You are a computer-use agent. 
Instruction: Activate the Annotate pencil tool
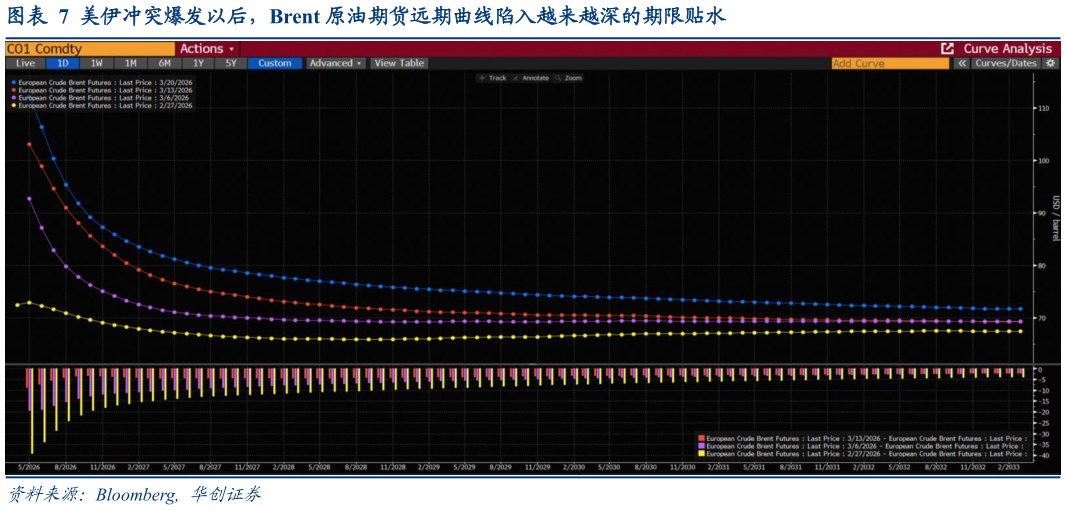(x=532, y=78)
